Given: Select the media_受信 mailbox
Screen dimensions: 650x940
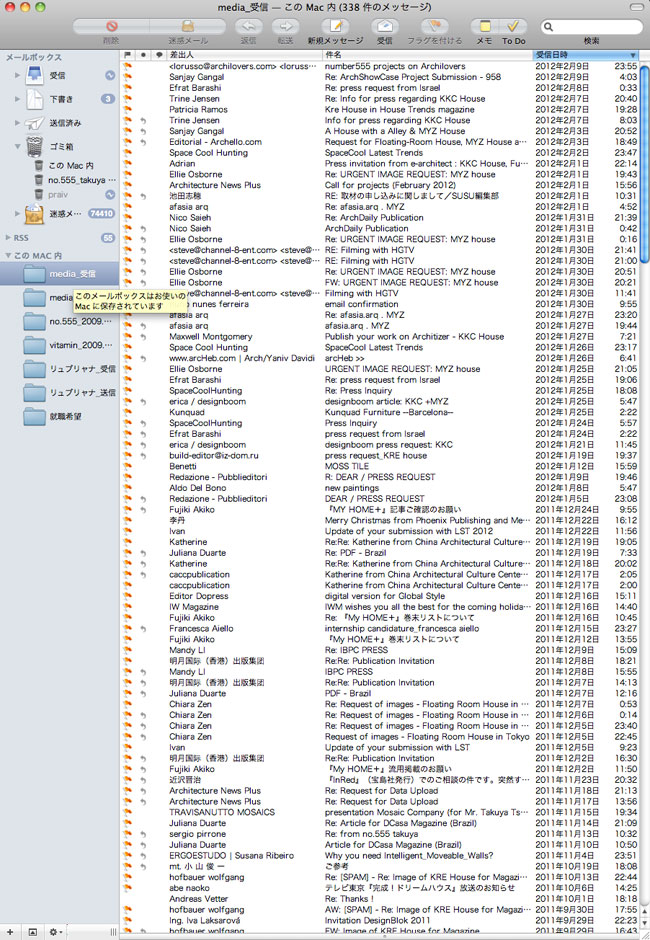Looking at the screenshot, I should 59,274.
